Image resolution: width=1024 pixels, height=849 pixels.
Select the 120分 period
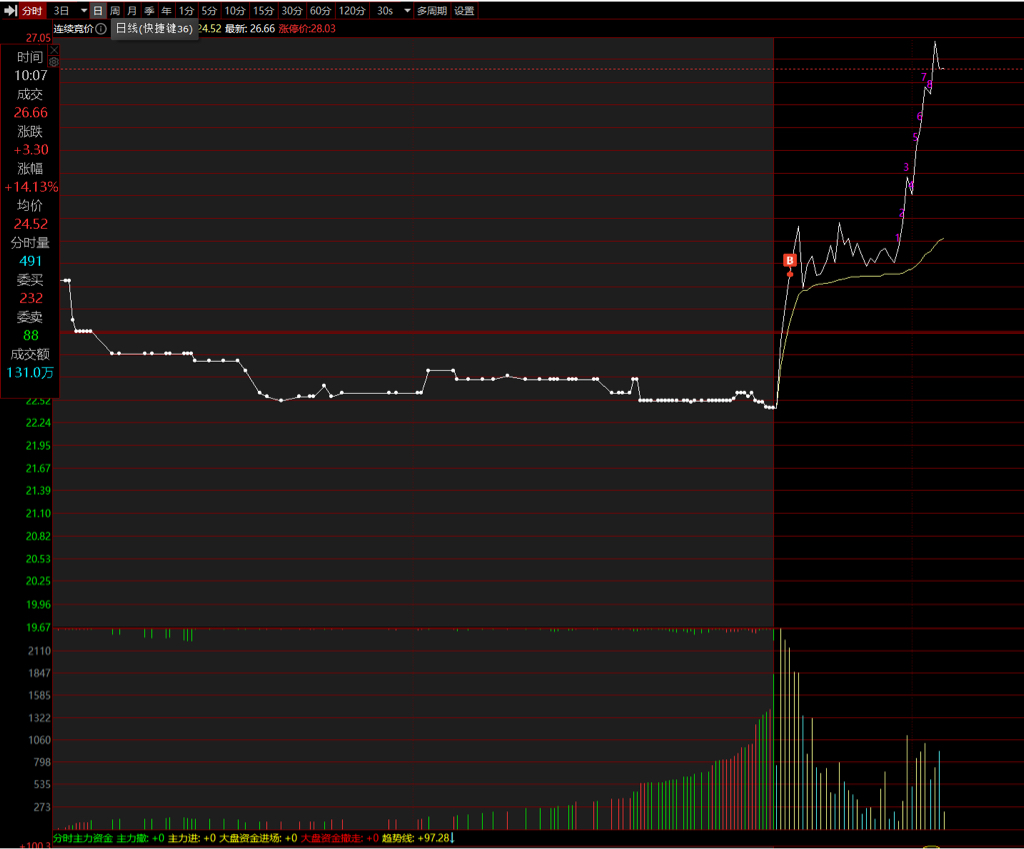[352, 10]
